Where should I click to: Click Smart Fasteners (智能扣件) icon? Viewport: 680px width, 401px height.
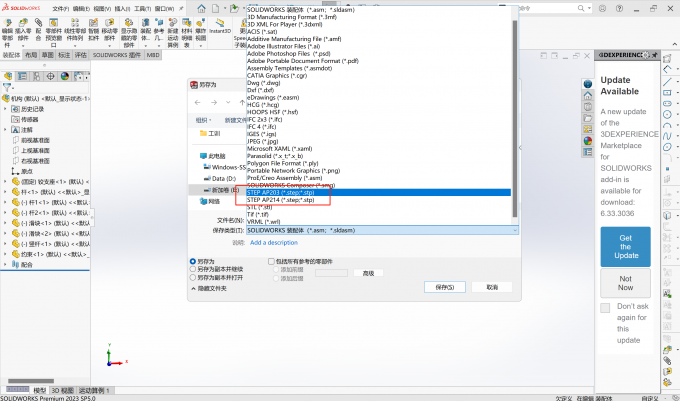[93, 23]
